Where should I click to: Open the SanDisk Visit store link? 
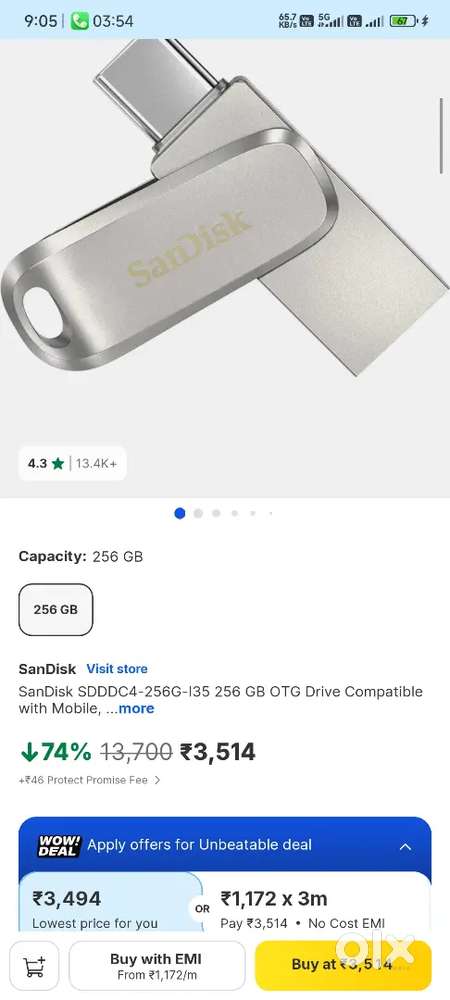click(117, 669)
